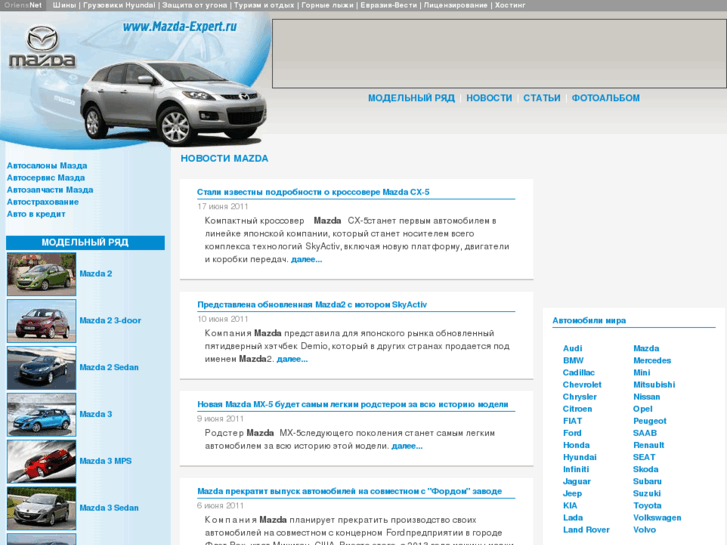Open Volvo brand link
This screenshot has width=727, height=545.
coord(644,530)
